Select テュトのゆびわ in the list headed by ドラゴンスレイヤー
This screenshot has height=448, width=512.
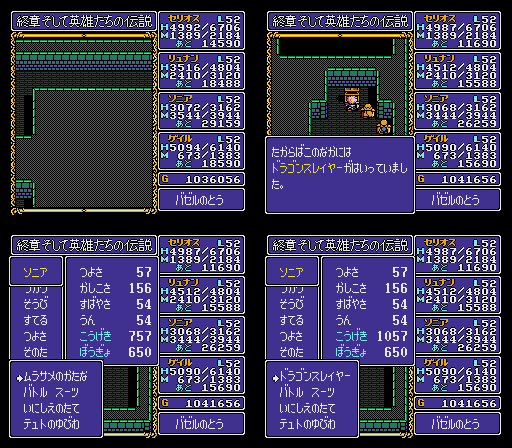point(307,424)
